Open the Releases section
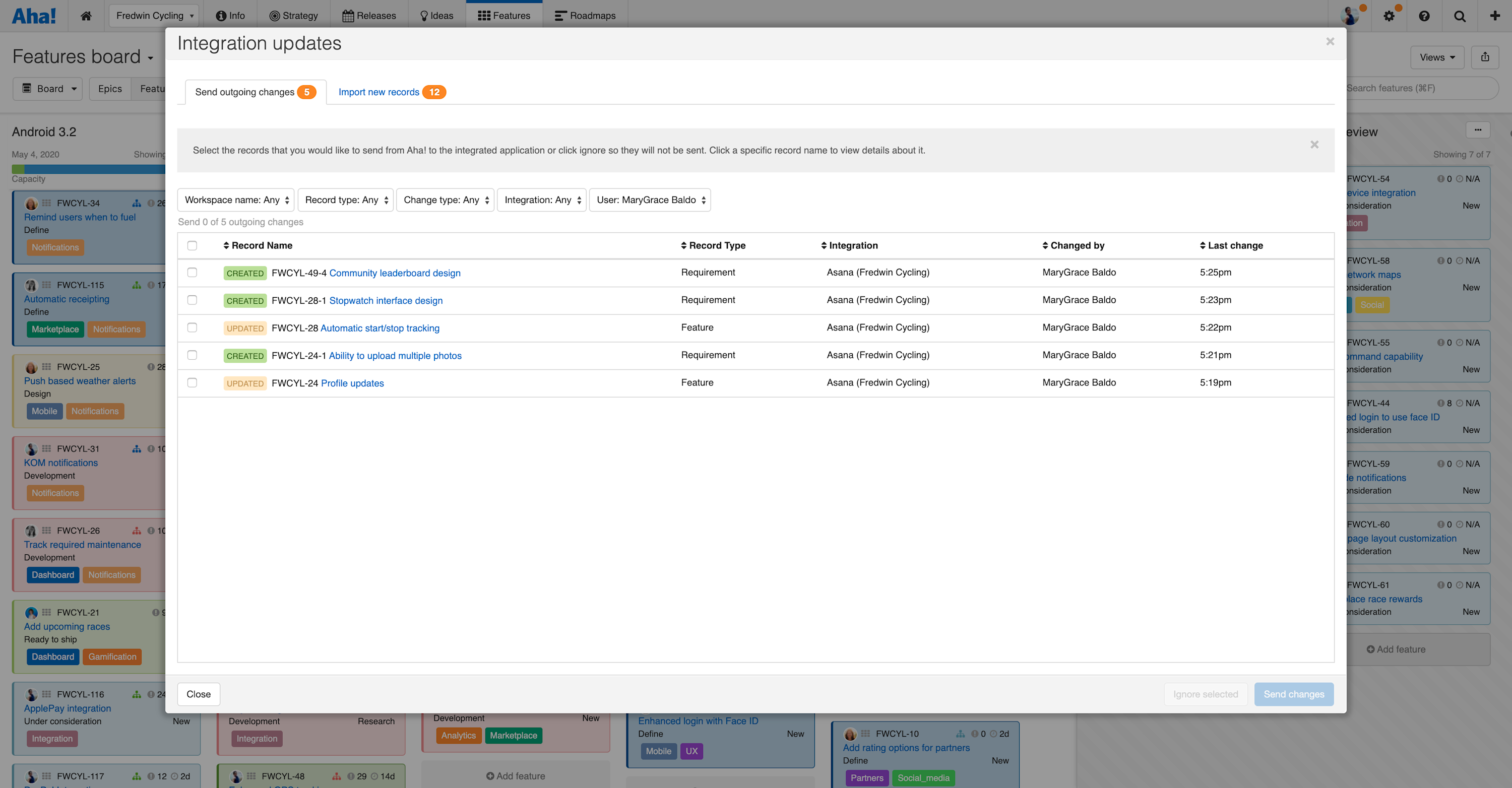Screen dimensions: 1512x788 click(x=368, y=15)
